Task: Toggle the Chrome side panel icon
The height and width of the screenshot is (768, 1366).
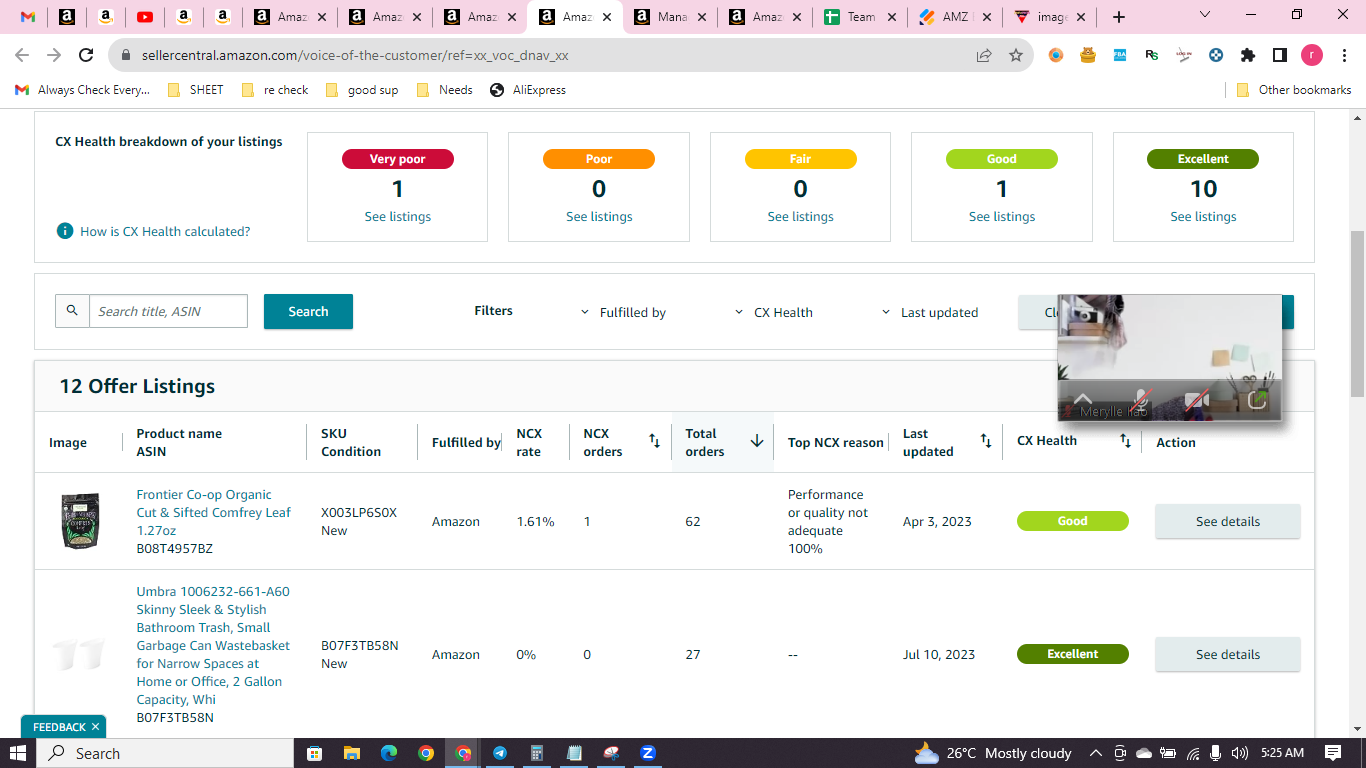Action: 1280,56
